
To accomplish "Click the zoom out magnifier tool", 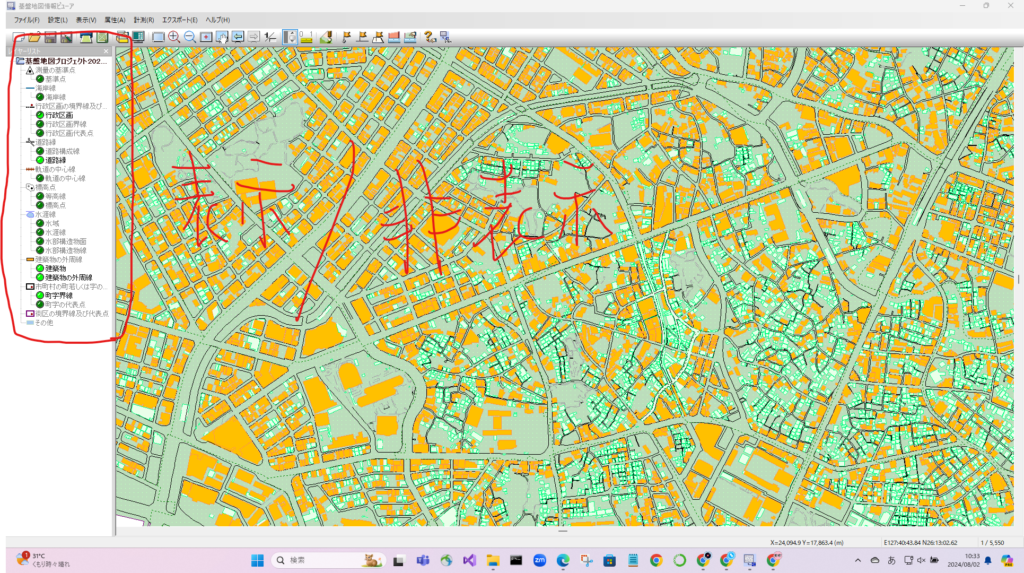I will (189, 38).
